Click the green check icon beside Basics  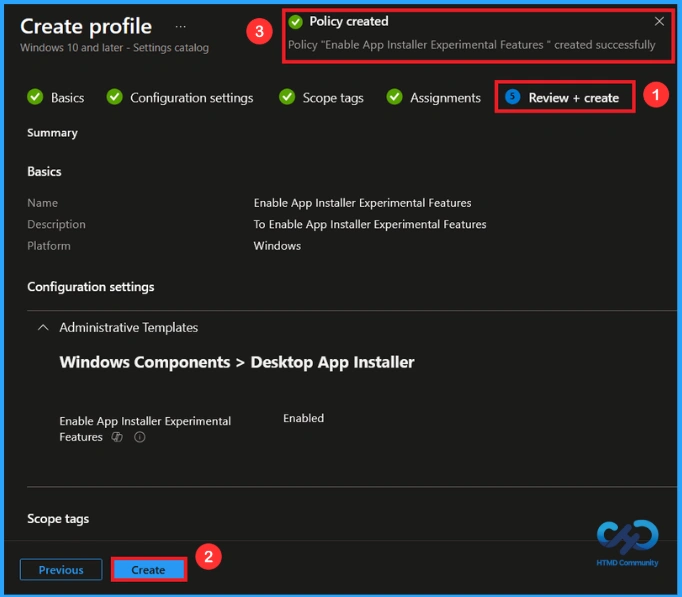[x=35, y=97]
